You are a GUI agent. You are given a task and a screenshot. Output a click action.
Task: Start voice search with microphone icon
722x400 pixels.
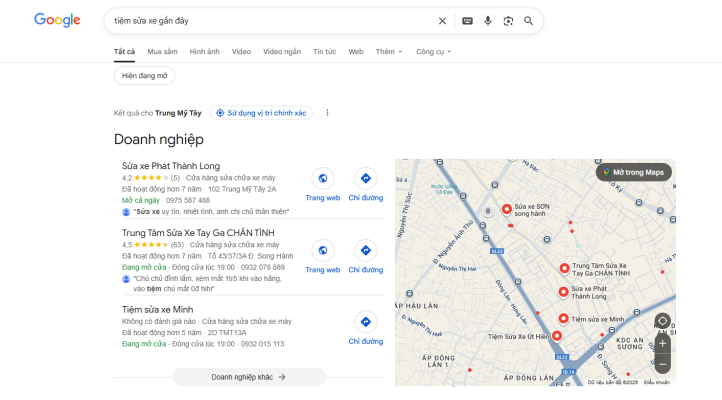(488, 20)
